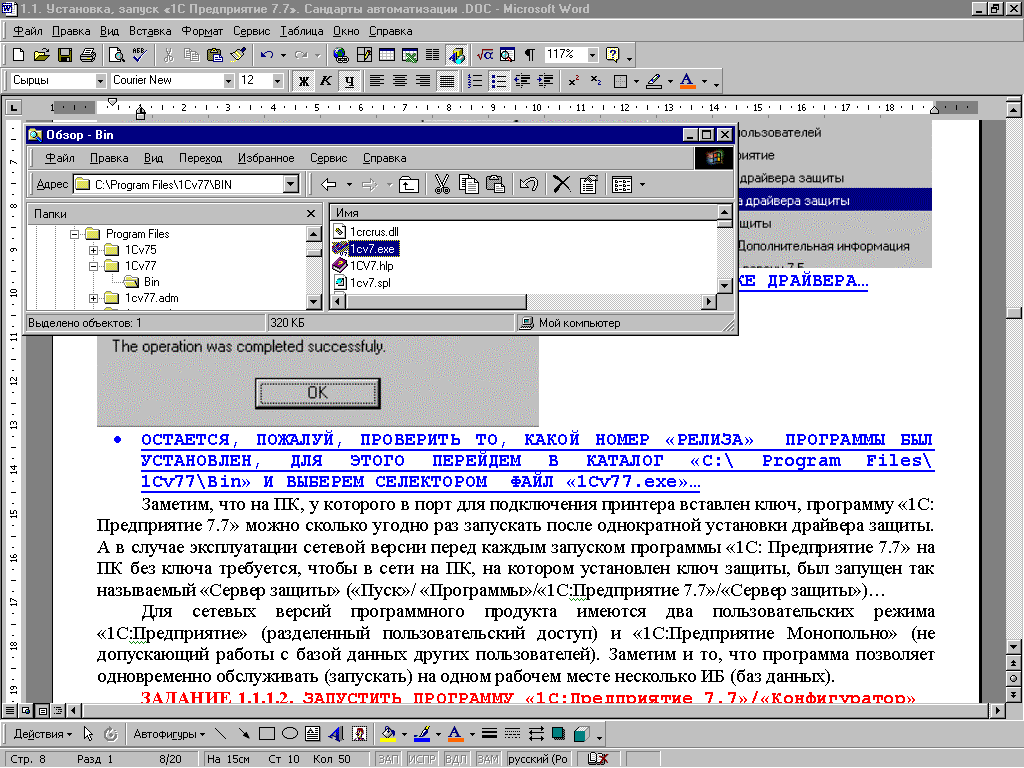Close the Папки folders pane
Image resolution: width=1024 pixels, height=768 pixels.
(x=311, y=214)
